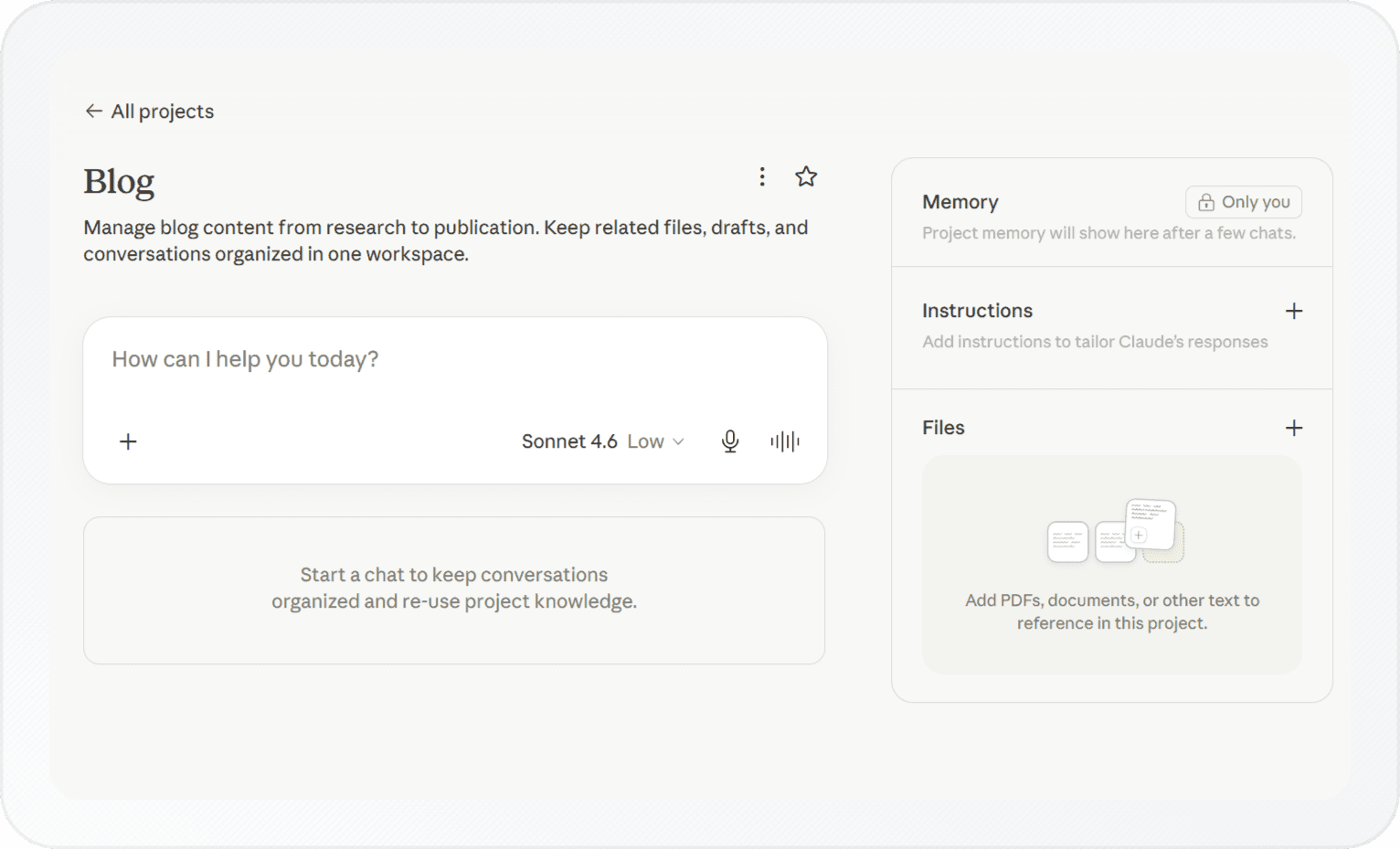Click 'Project memory will show here' text

click(1108, 233)
